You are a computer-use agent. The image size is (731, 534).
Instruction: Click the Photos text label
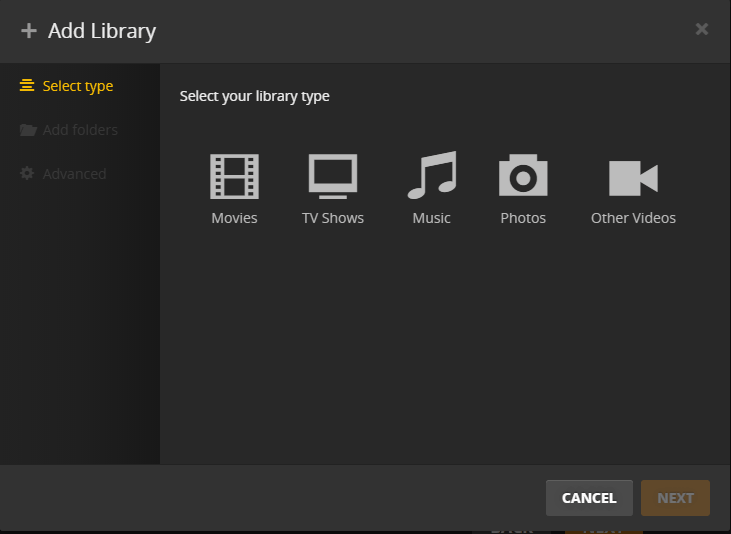click(x=523, y=218)
